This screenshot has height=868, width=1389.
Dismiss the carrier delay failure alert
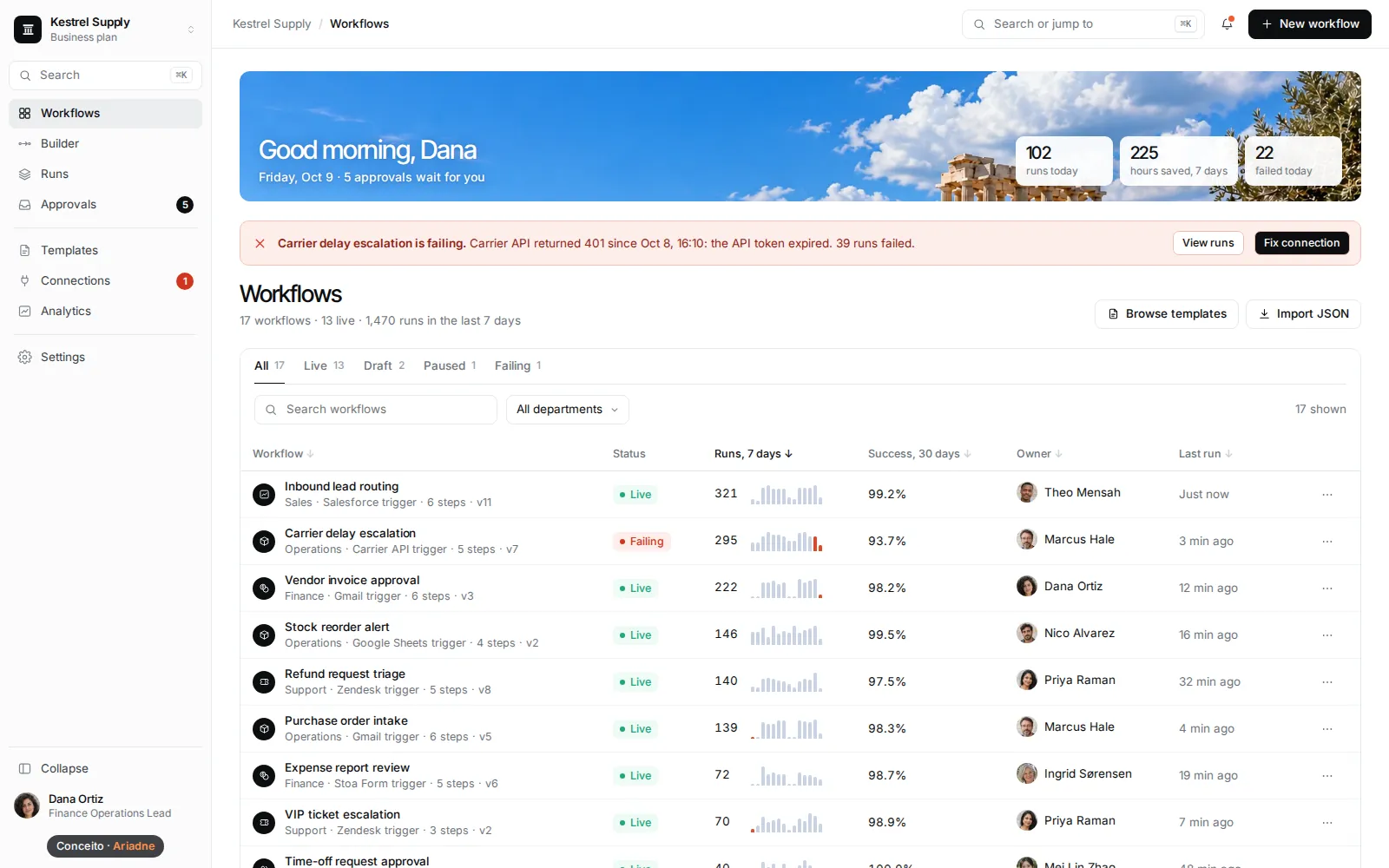coord(260,244)
